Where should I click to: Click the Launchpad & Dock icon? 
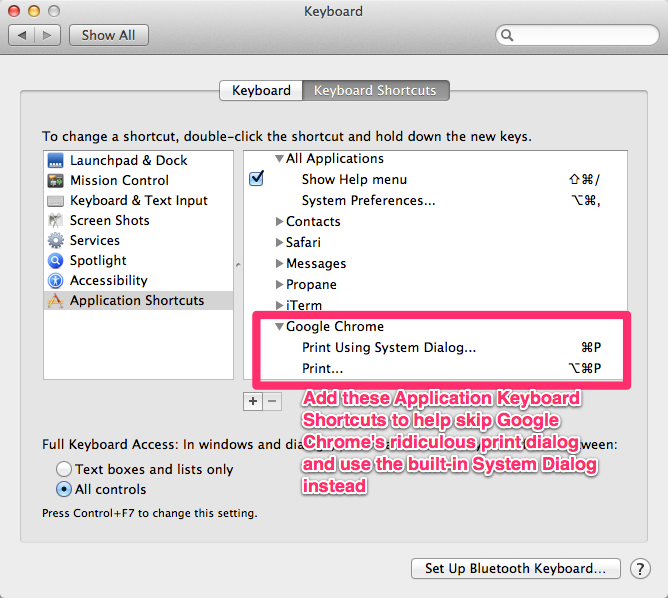[x=55, y=161]
